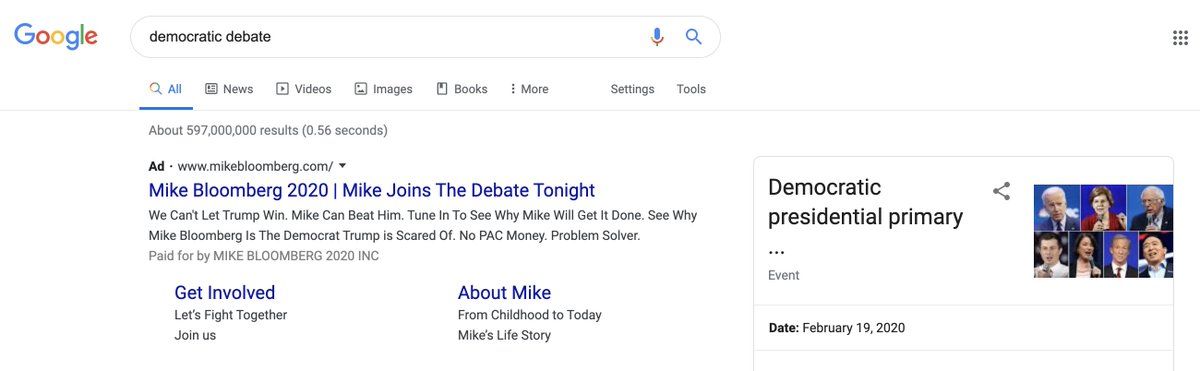Click the blue magnifier search button
Image resolution: width=1200 pixels, height=371 pixels.
pos(693,37)
